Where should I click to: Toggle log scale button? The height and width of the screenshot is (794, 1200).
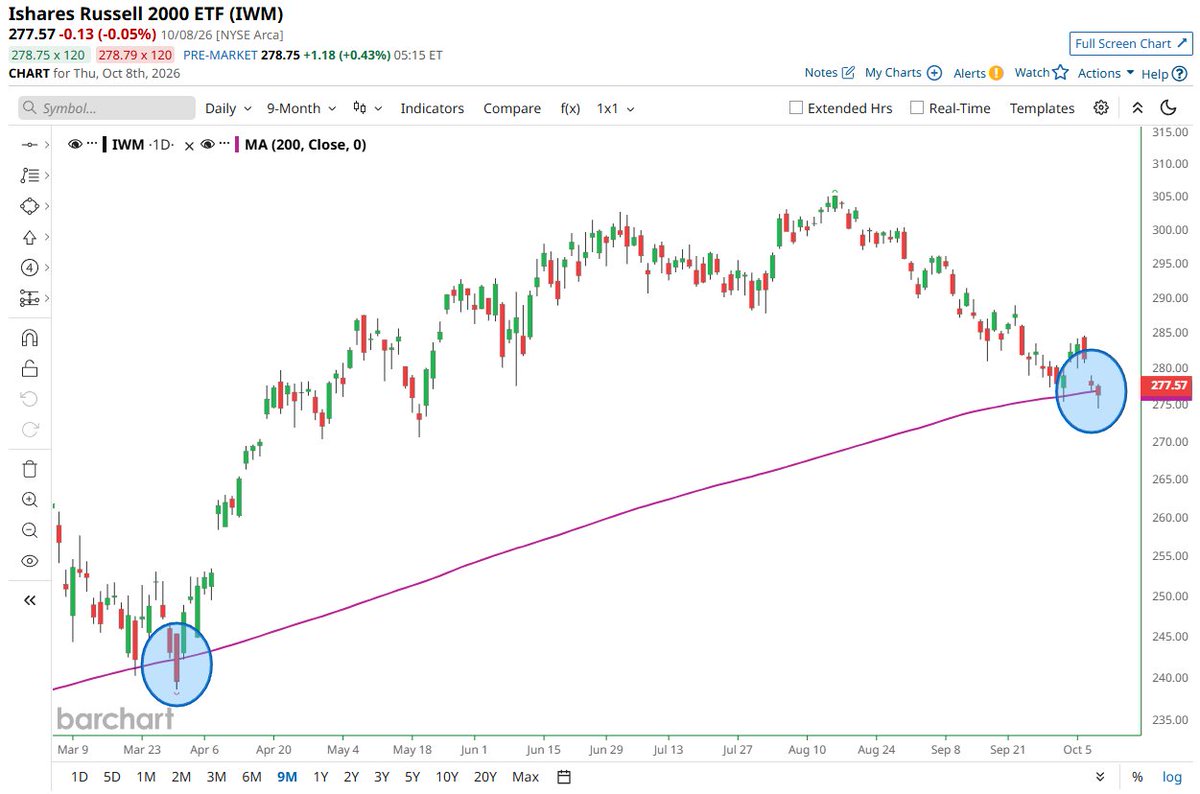pyautogui.click(x=1171, y=777)
